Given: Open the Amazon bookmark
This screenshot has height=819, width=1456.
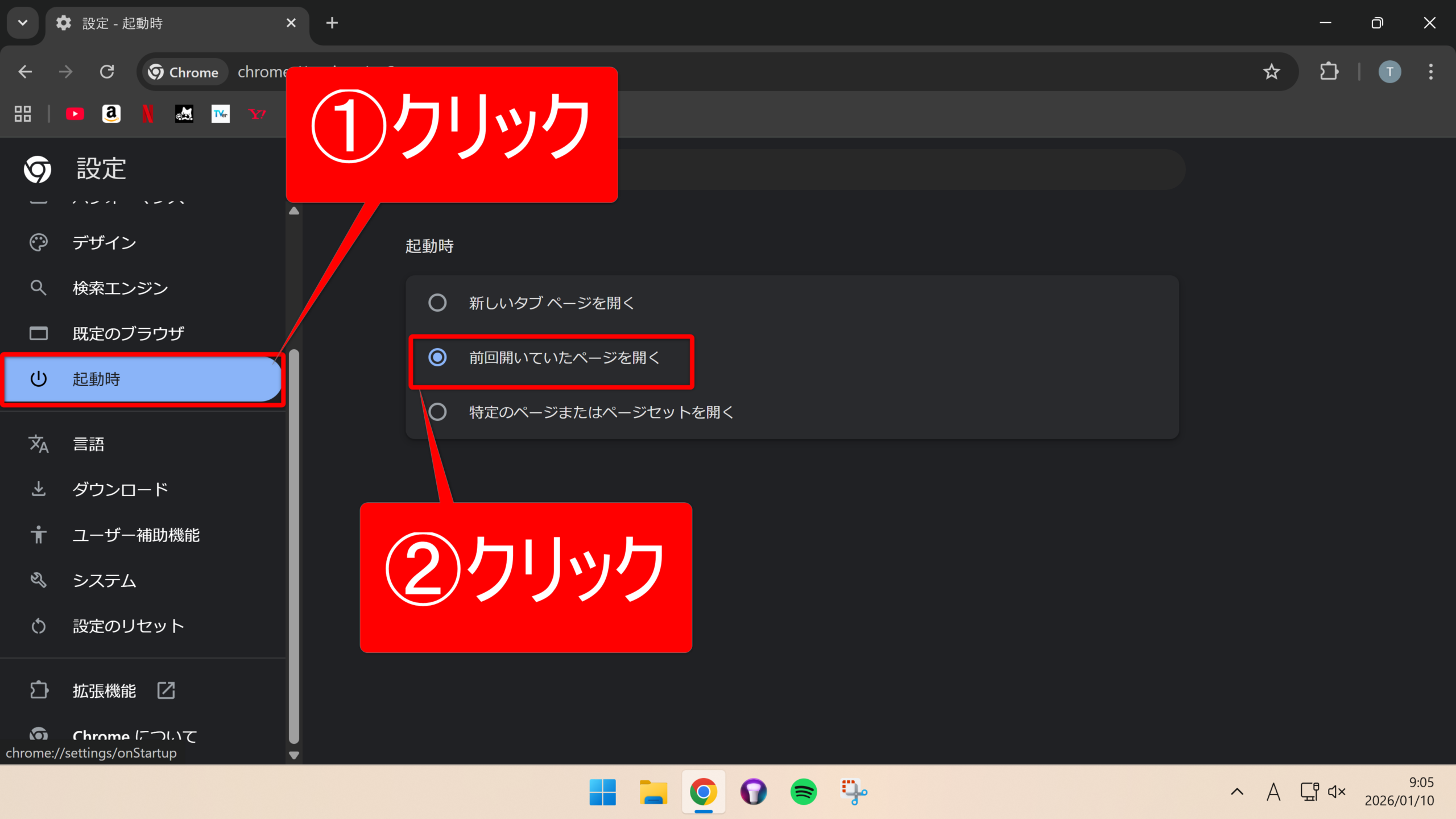Looking at the screenshot, I should [x=111, y=114].
